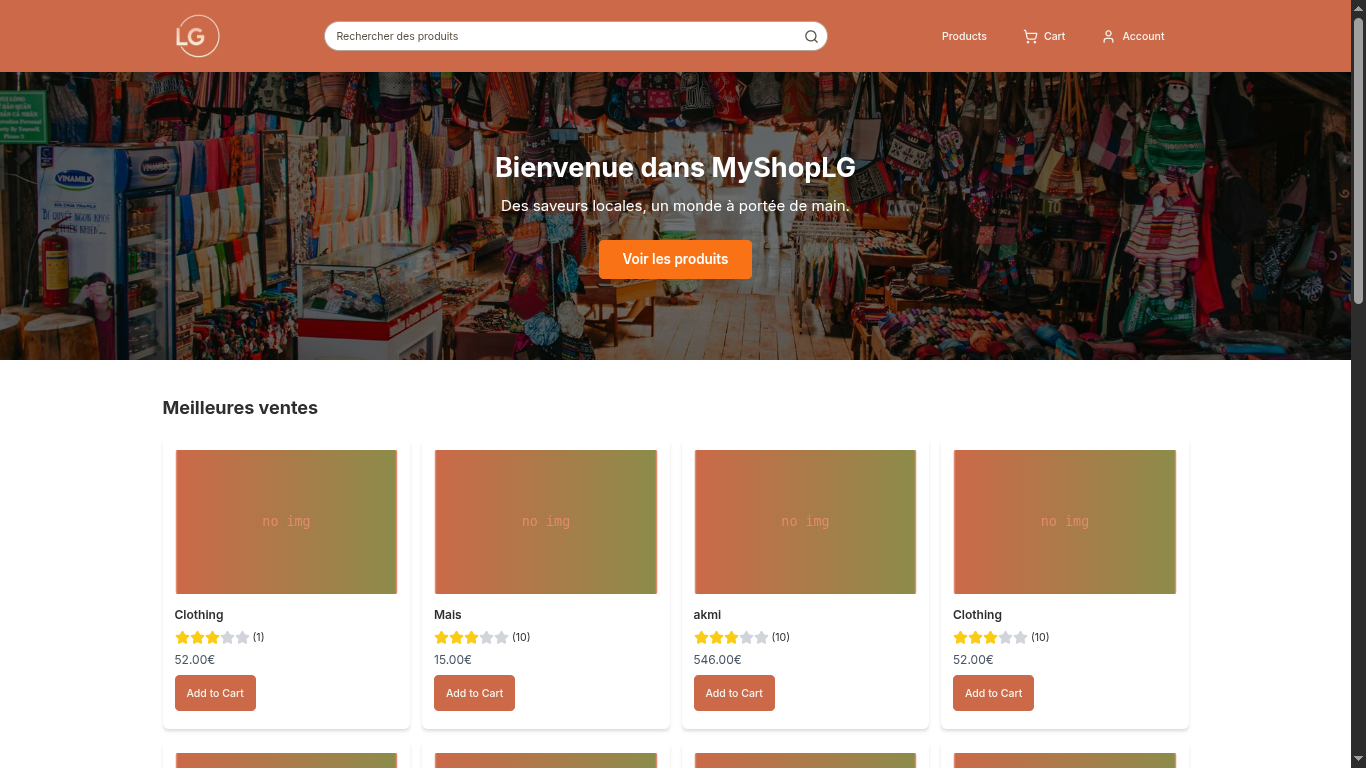
Task: Open the akmi product image placeholder
Action: (805, 522)
